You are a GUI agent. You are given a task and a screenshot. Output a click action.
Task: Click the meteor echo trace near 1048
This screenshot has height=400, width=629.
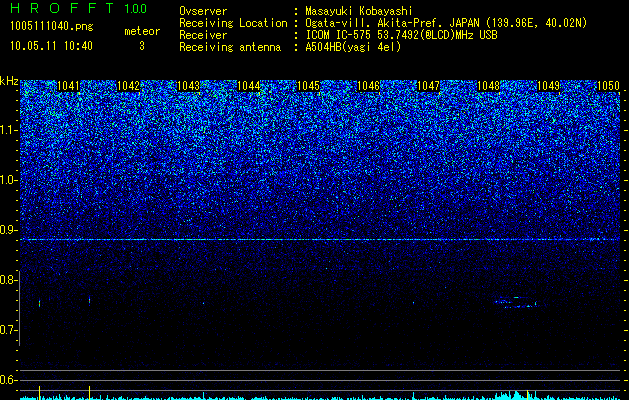516,302
